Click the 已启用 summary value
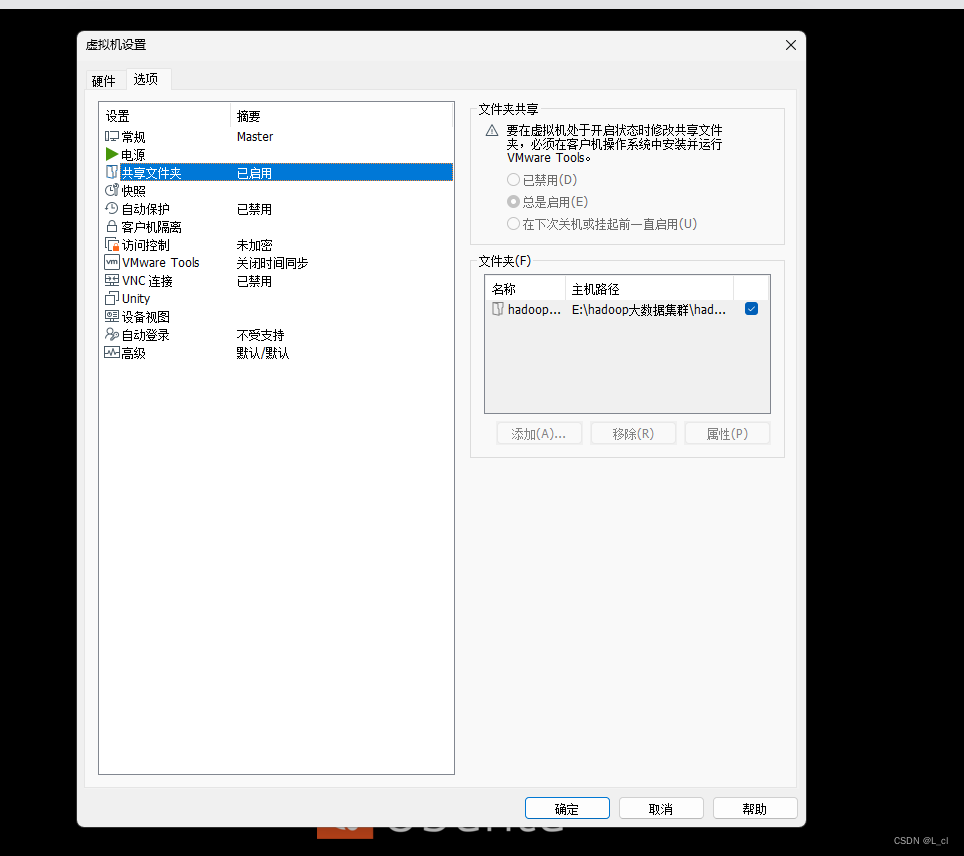The image size is (964, 856). (255, 173)
